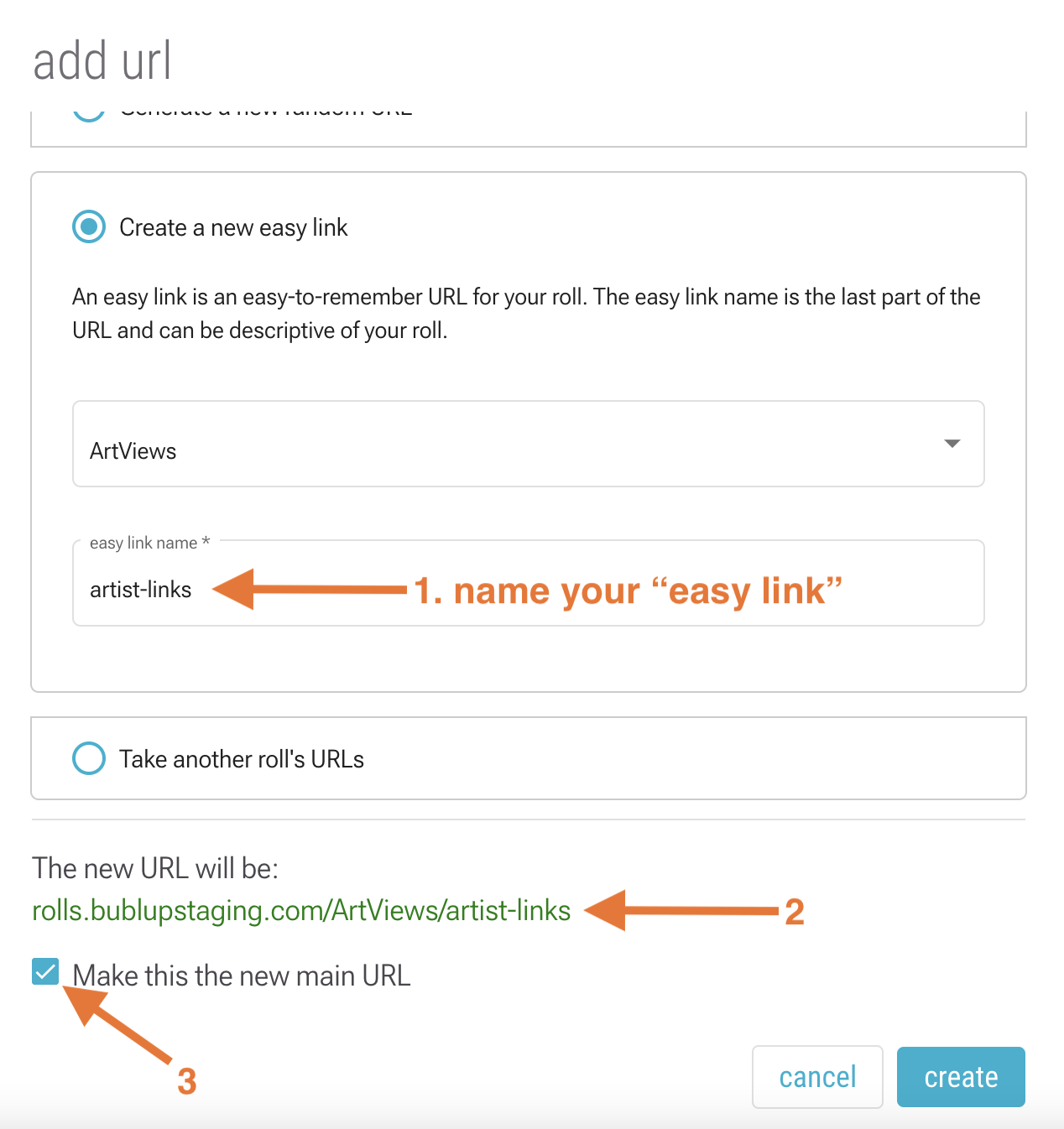Viewport: 1064px width, 1129px height.
Task: Click the Take another roll's URLs panel
Action: coord(529,758)
